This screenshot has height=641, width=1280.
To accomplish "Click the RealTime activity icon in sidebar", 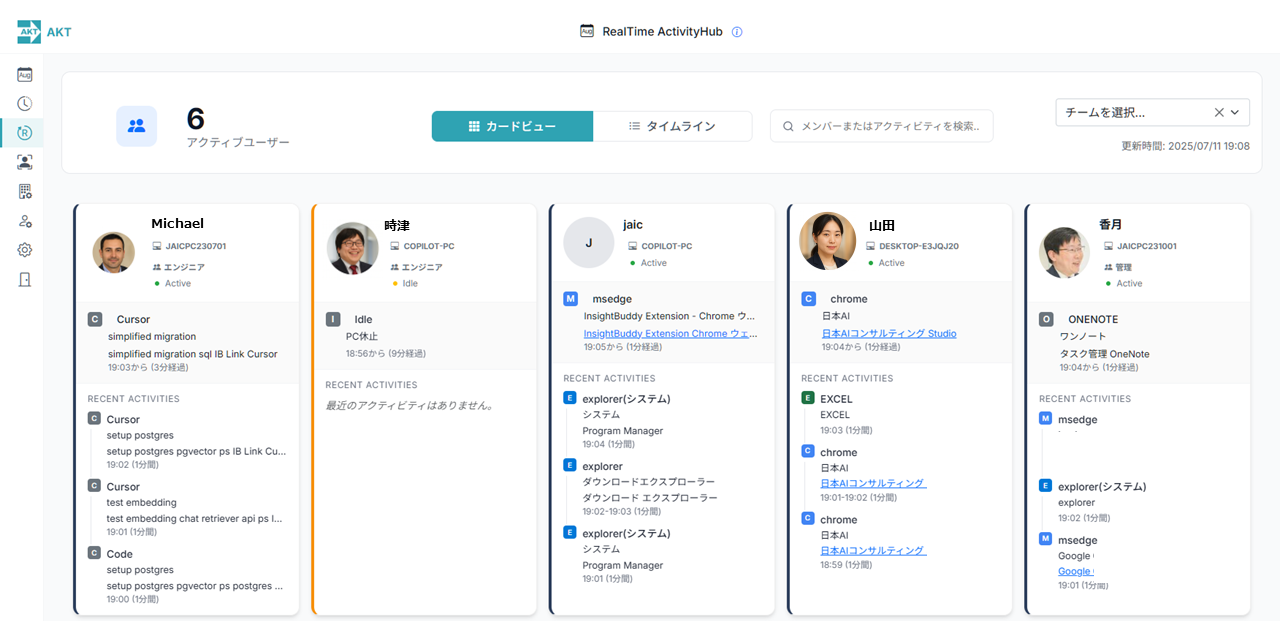I will [24, 132].
